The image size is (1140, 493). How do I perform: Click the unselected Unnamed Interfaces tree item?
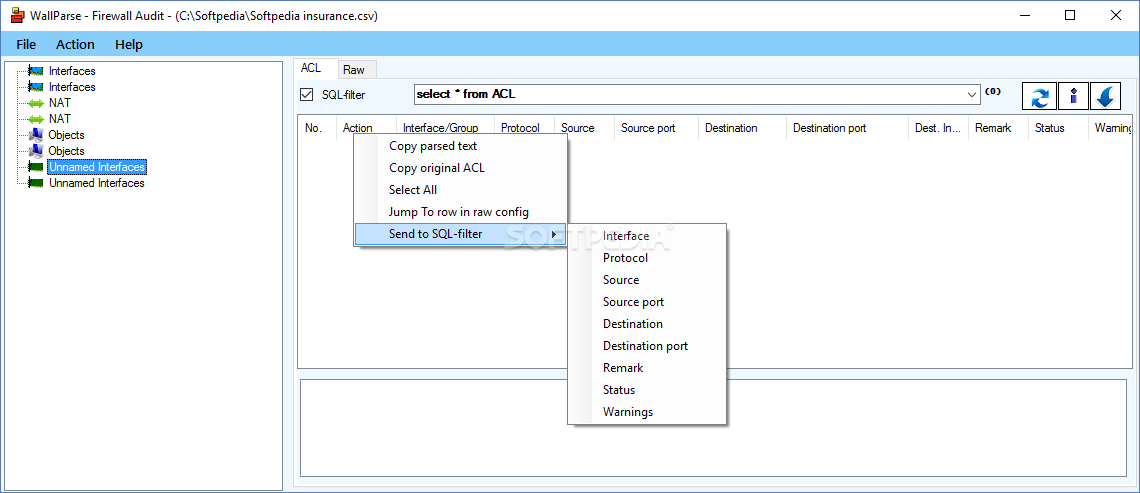click(x=97, y=183)
